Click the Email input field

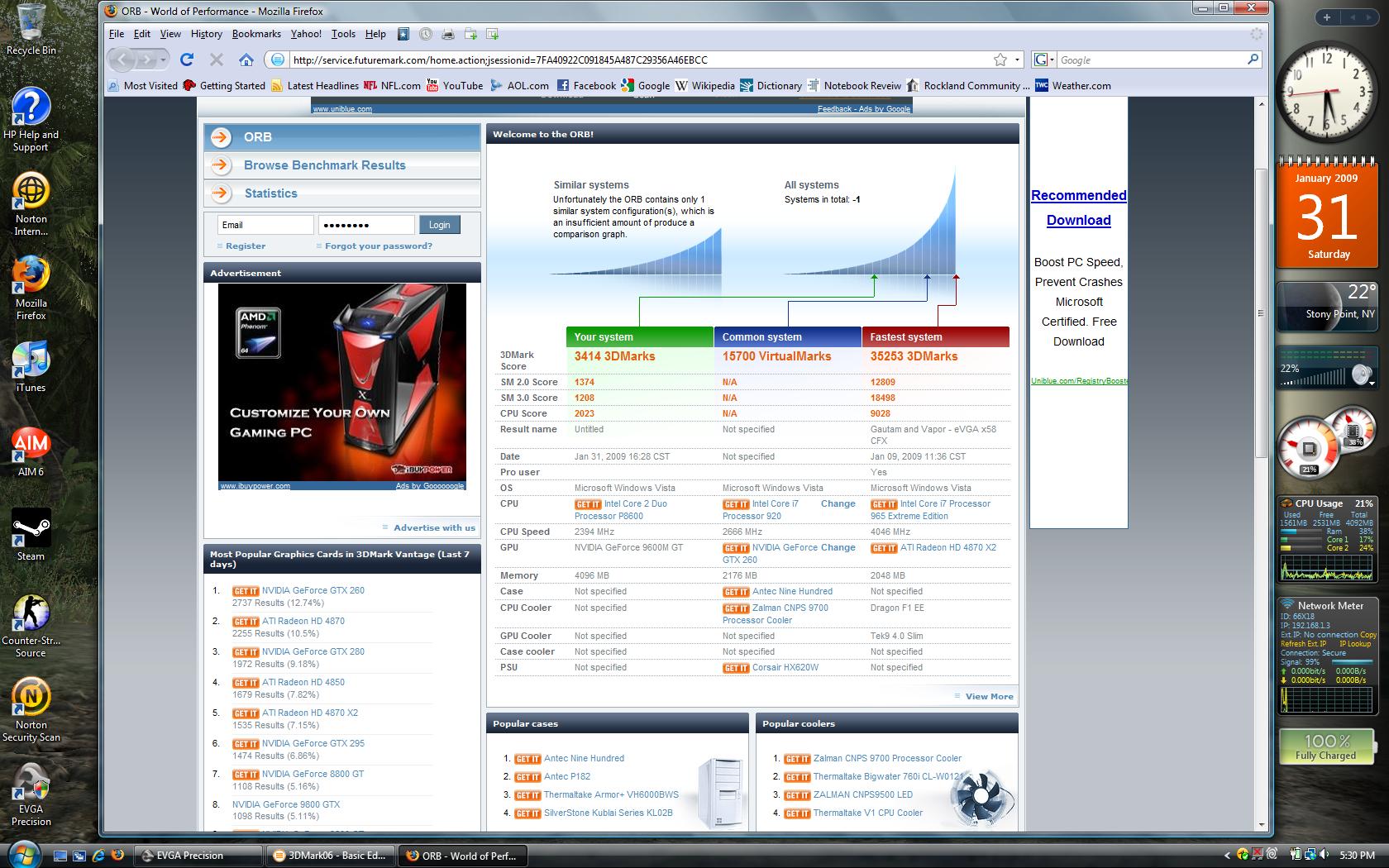[265, 225]
